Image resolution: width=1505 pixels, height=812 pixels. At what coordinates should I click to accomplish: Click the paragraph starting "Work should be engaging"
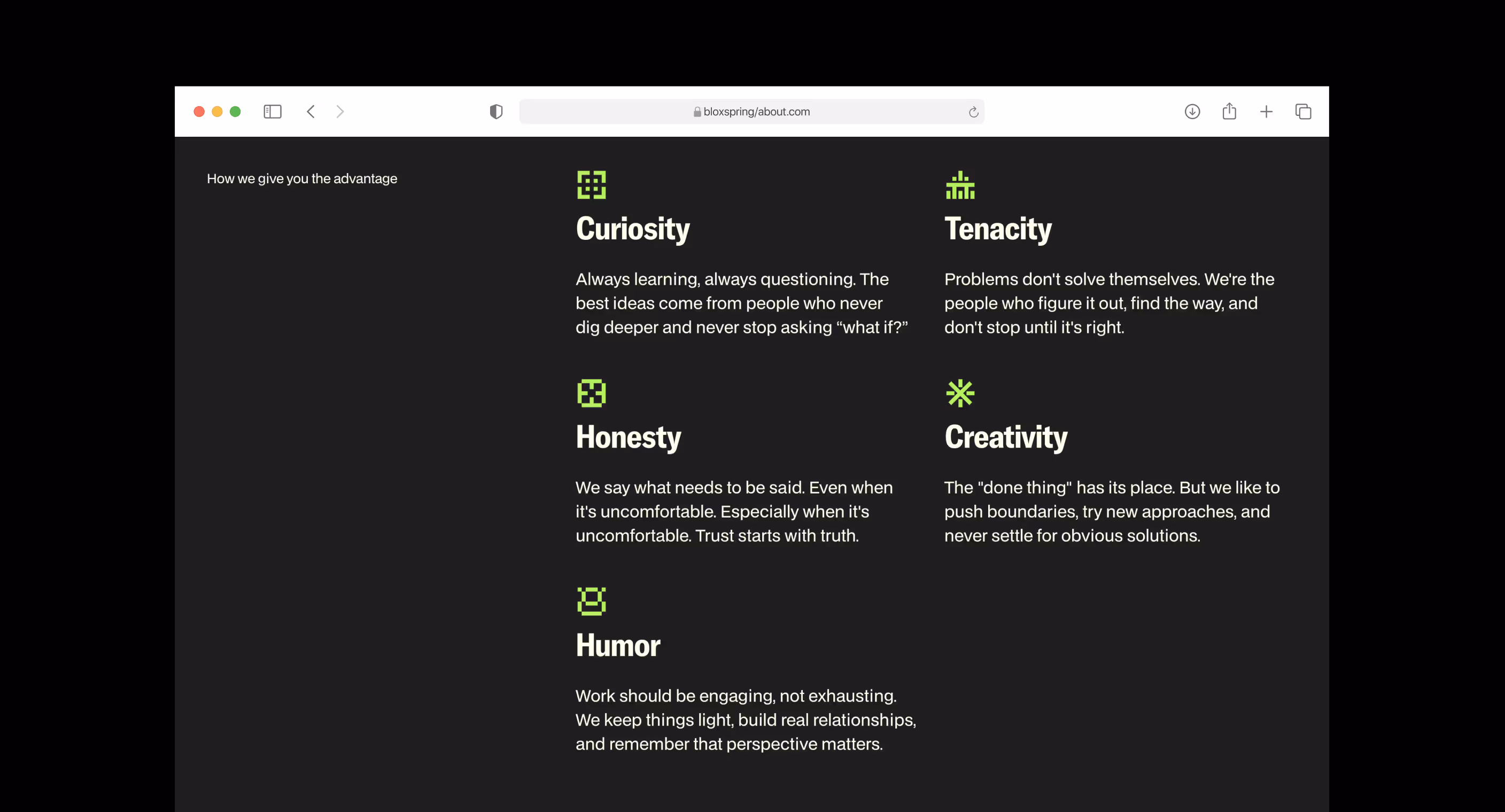pos(746,720)
